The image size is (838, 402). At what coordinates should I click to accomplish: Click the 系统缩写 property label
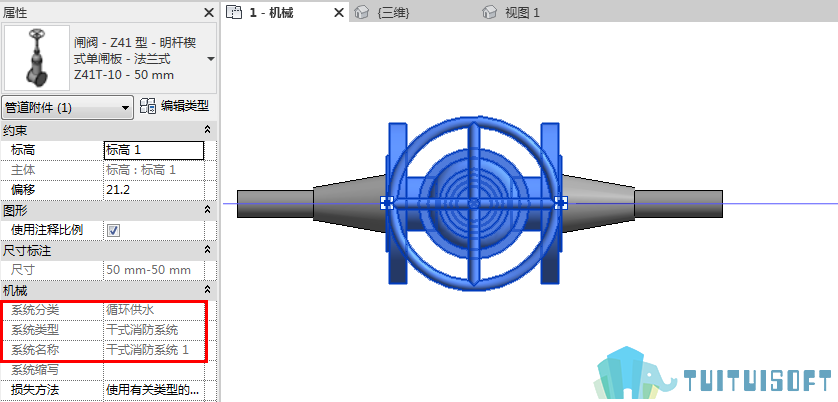coord(35,370)
